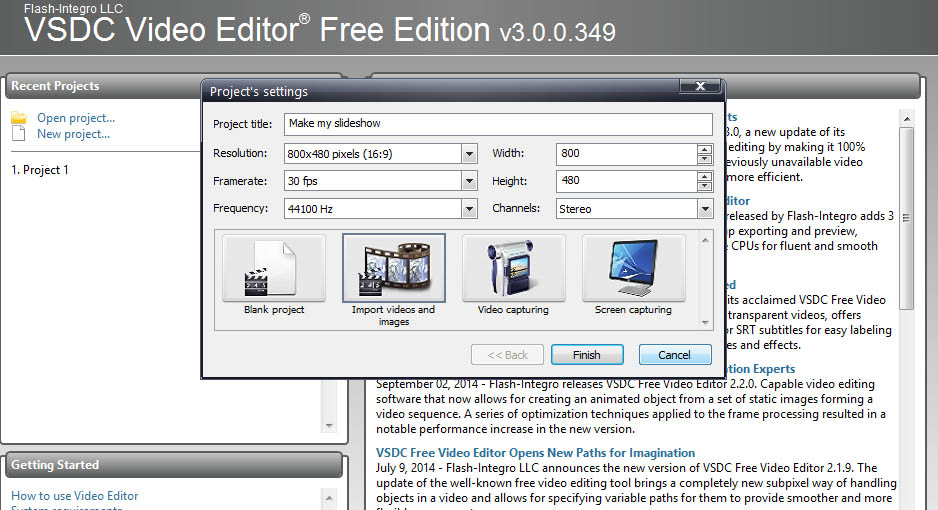Decrease Height using the down spinner

pyautogui.click(x=705, y=186)
